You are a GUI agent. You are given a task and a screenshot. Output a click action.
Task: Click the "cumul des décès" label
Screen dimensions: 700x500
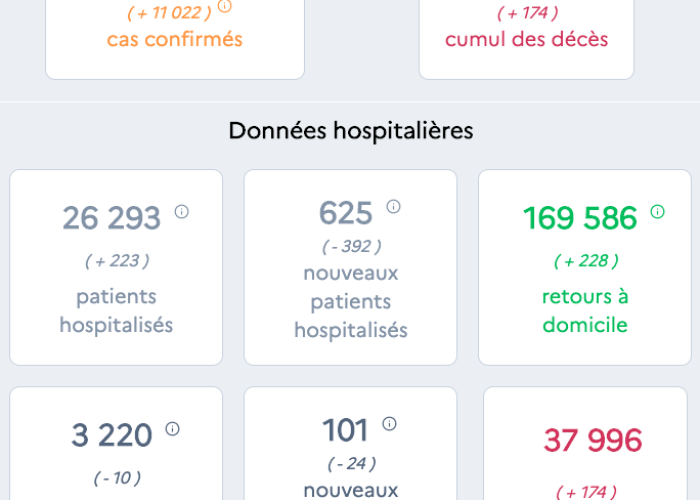pos(526,40)
